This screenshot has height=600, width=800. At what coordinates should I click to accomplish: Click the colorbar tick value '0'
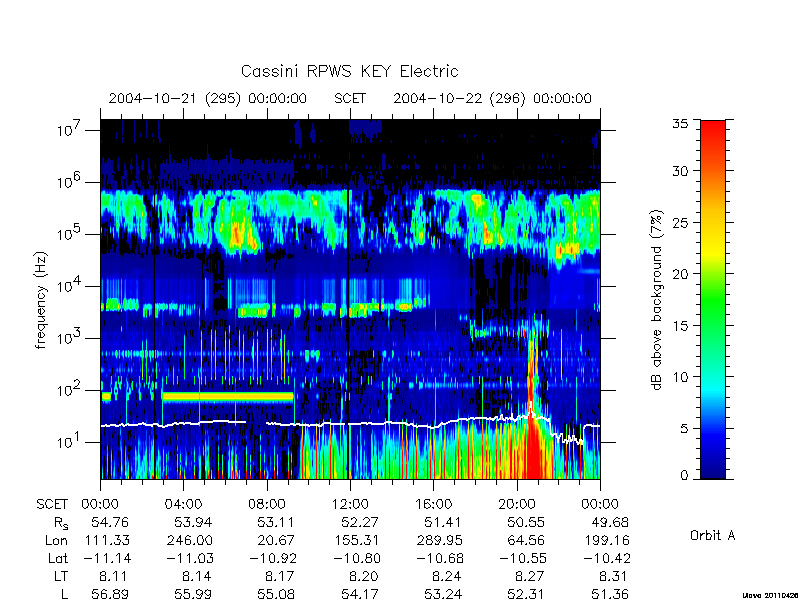(x=684, y=475)
